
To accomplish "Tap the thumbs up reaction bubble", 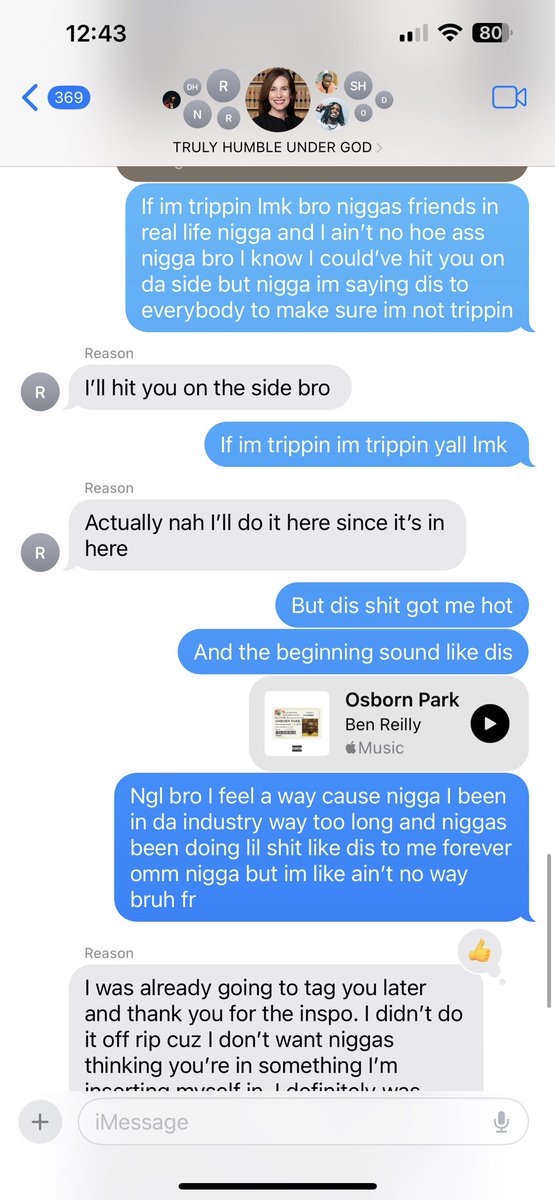I will point(479,953).
